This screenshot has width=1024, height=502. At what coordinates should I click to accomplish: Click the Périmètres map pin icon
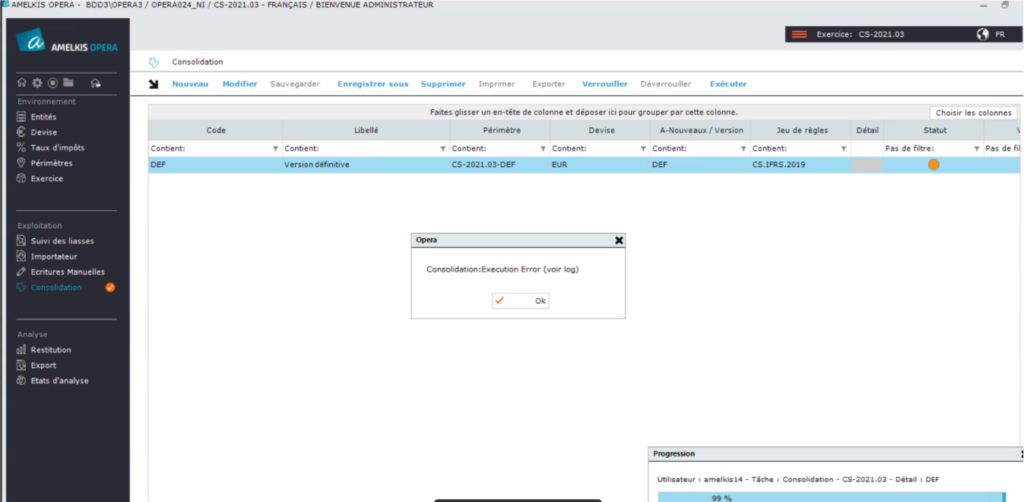21,163
